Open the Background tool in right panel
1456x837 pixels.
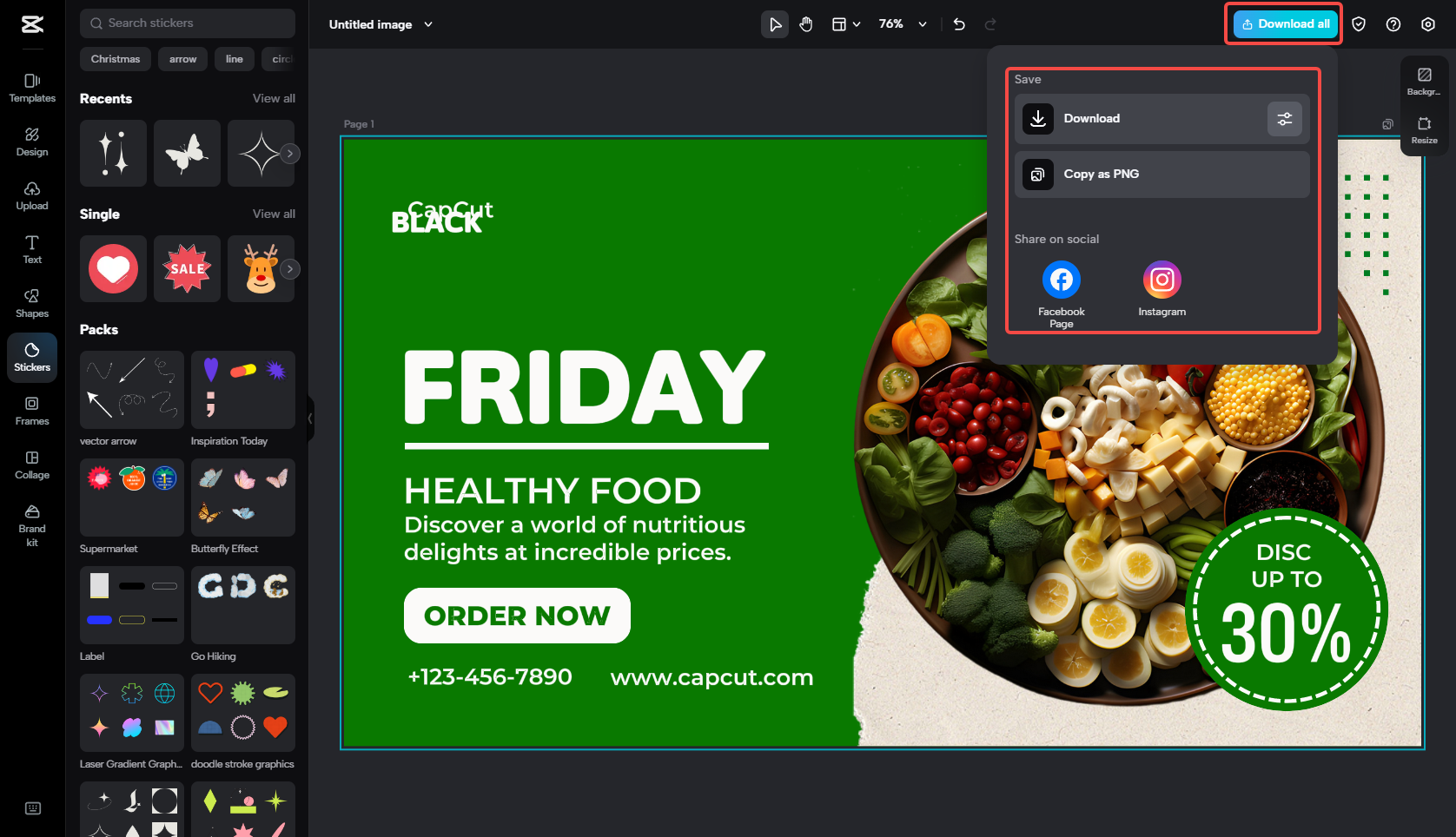pyautogui.click(x=1425, y=81)
